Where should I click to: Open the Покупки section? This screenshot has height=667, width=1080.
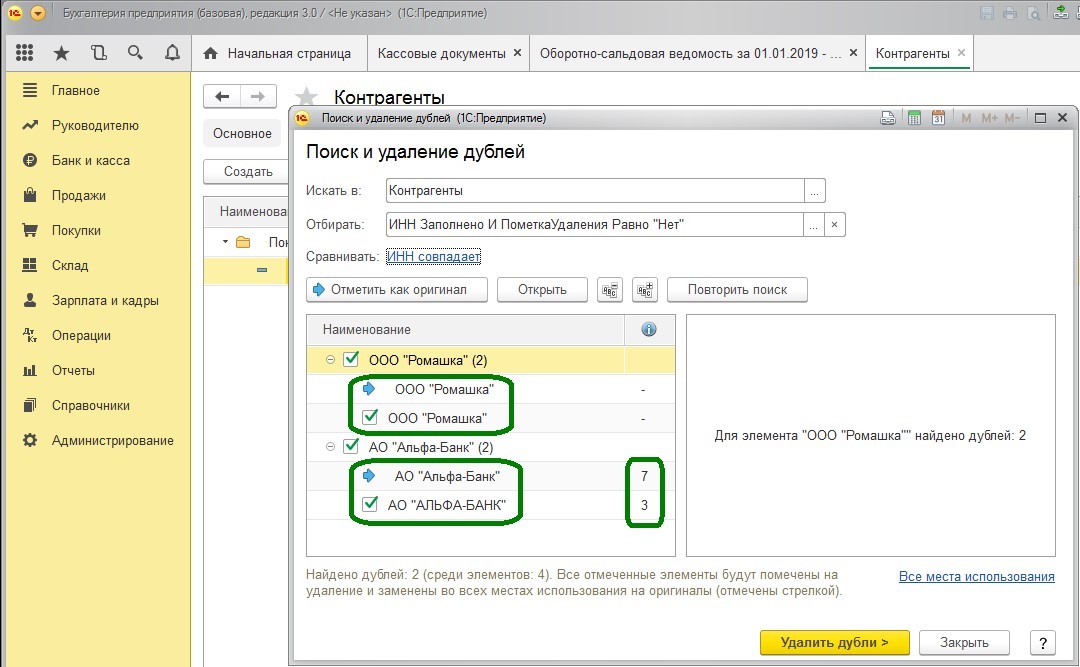pyautogui.click(x=76, y=231)
